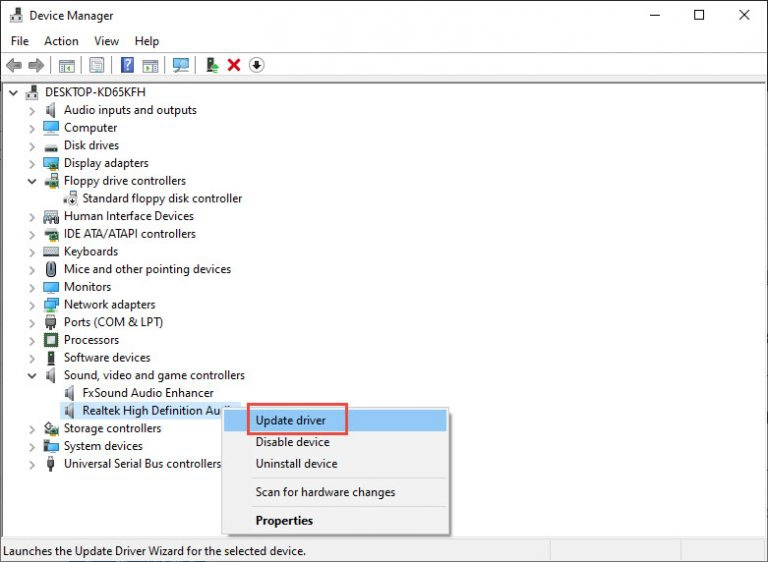Select the FxSound Audio Enhancer label
Viewport: 768px width, 562px height.
148,393
